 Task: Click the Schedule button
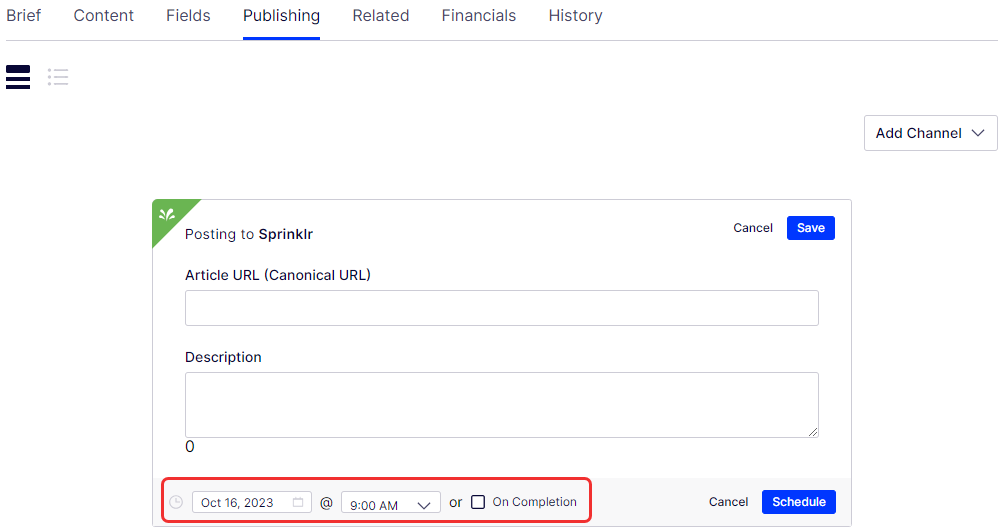798,502
